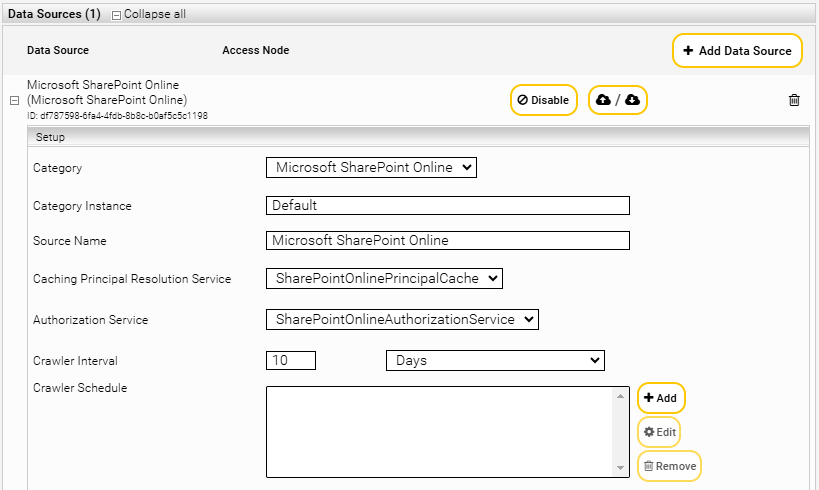Click the cloud download icon
The width and height of the screenshot is (819, 490).
(632, 100)
